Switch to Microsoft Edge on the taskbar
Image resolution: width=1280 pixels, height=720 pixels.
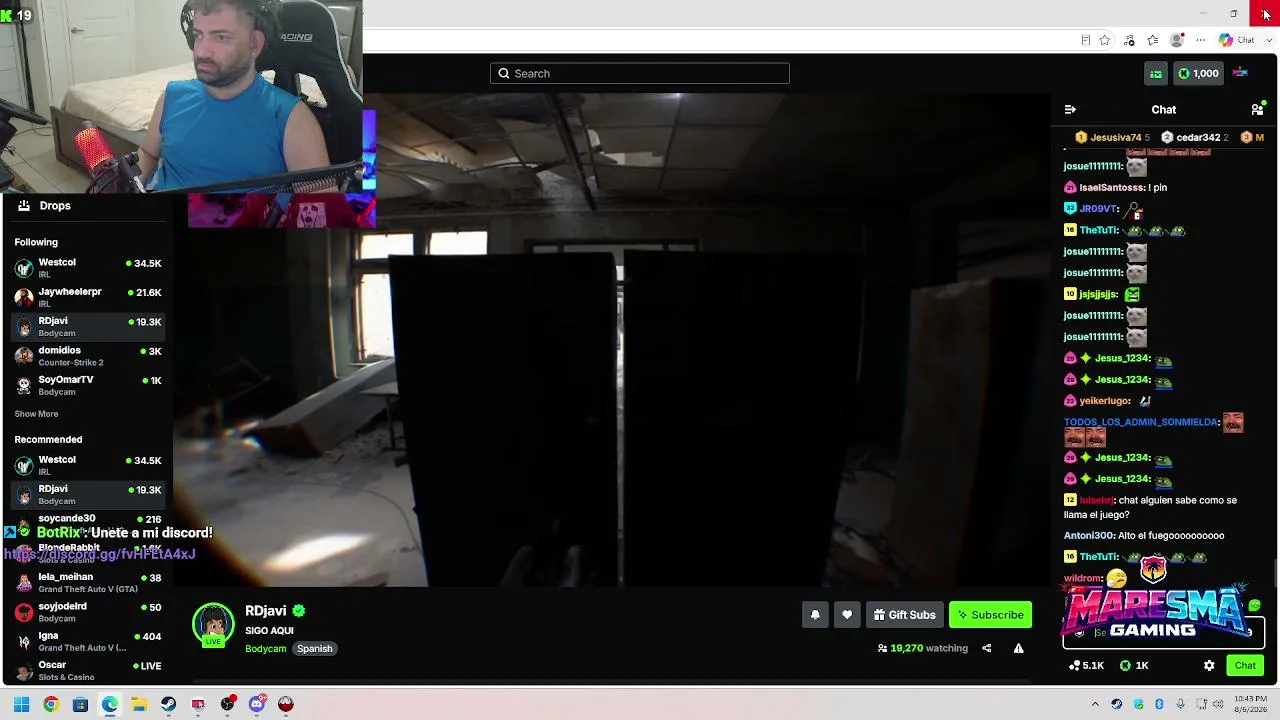pyautogui.click(x=110, y=704)
